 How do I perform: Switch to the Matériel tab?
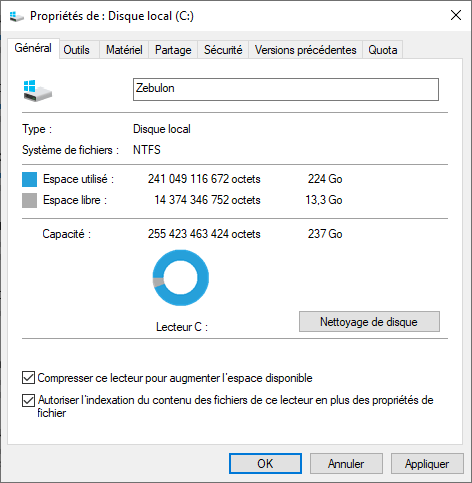click(124, 50)
